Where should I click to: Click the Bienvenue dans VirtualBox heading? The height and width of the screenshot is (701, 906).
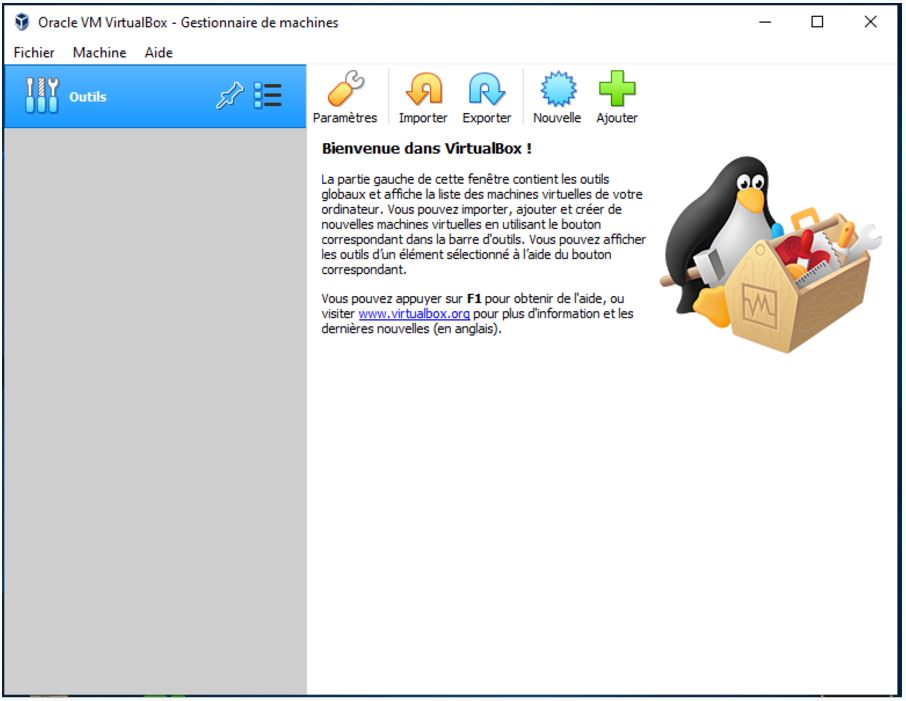pos(426,148)
